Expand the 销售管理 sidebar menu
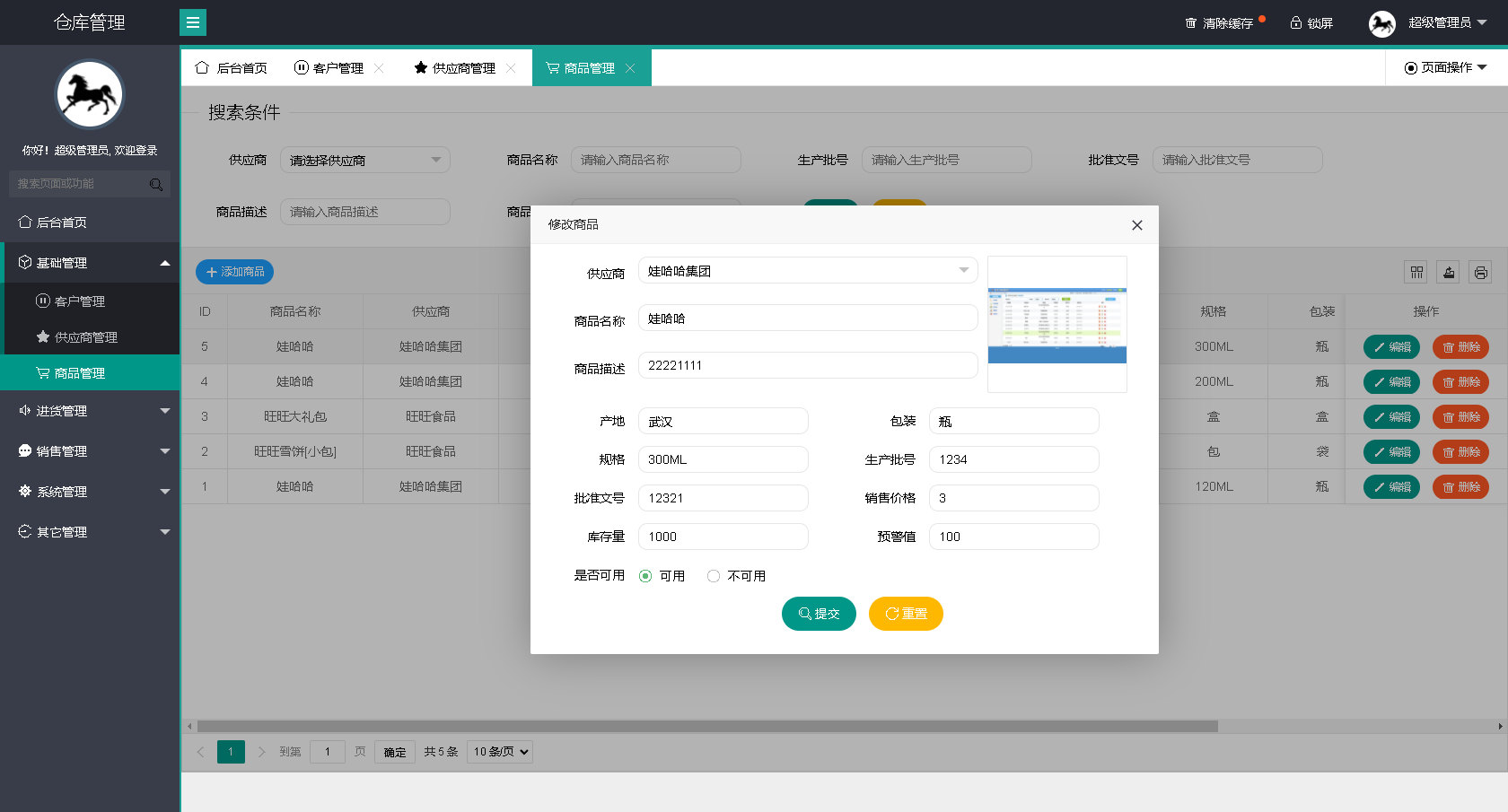Image resolution: width=1508 pixels, height=812 pixels. 90,451
